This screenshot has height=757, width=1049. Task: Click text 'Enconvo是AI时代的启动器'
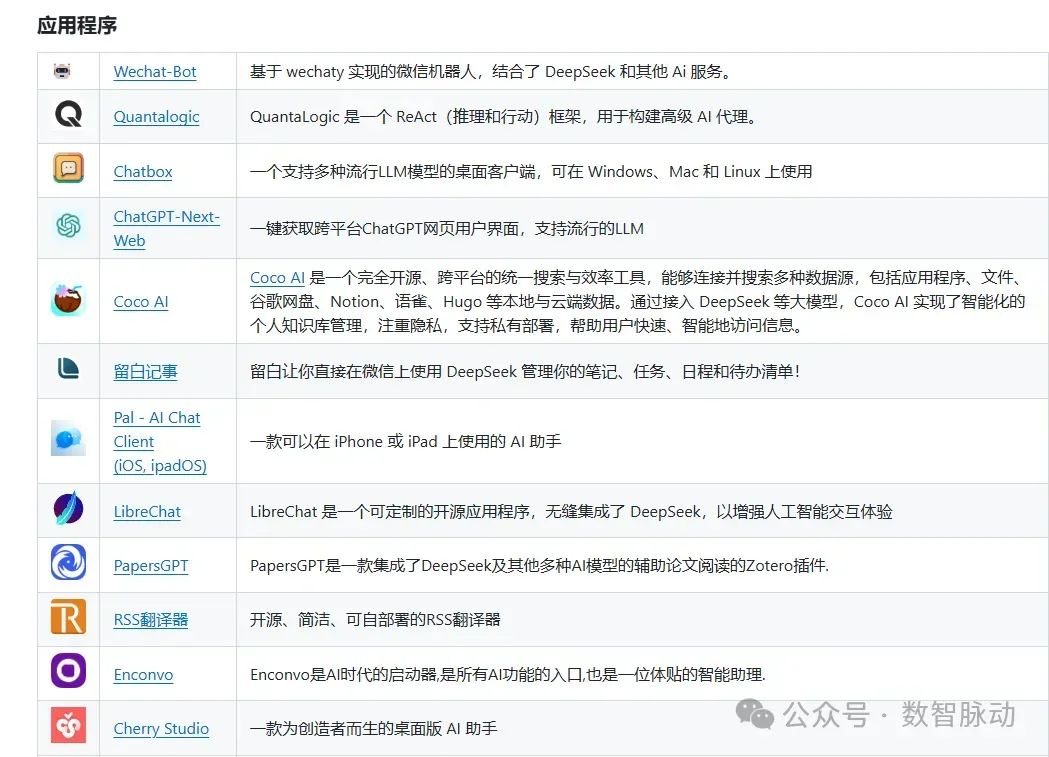point(344,675)
